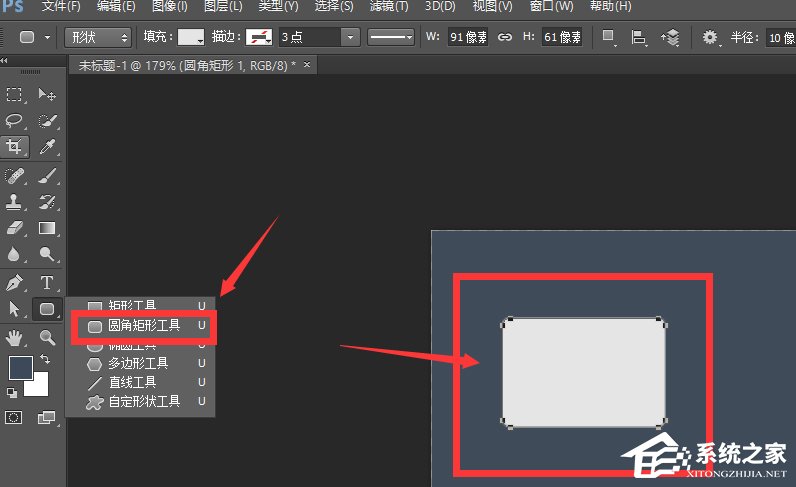Viewport: 796px width, 487px height.
Task: Choose 自定形状工具 from the flyout
Action: coord(143,401)
